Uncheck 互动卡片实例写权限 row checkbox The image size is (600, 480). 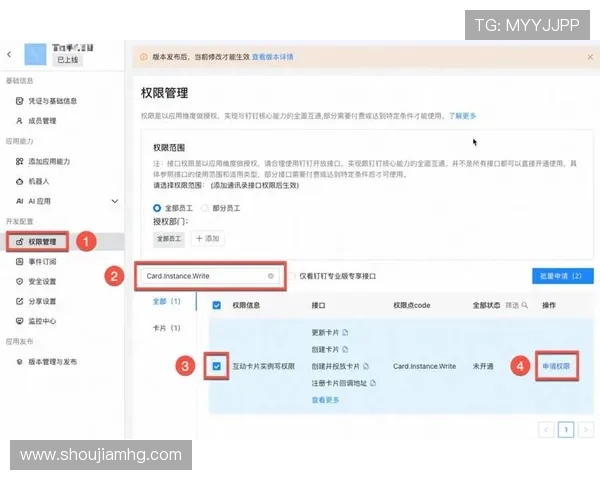[217, 366]
